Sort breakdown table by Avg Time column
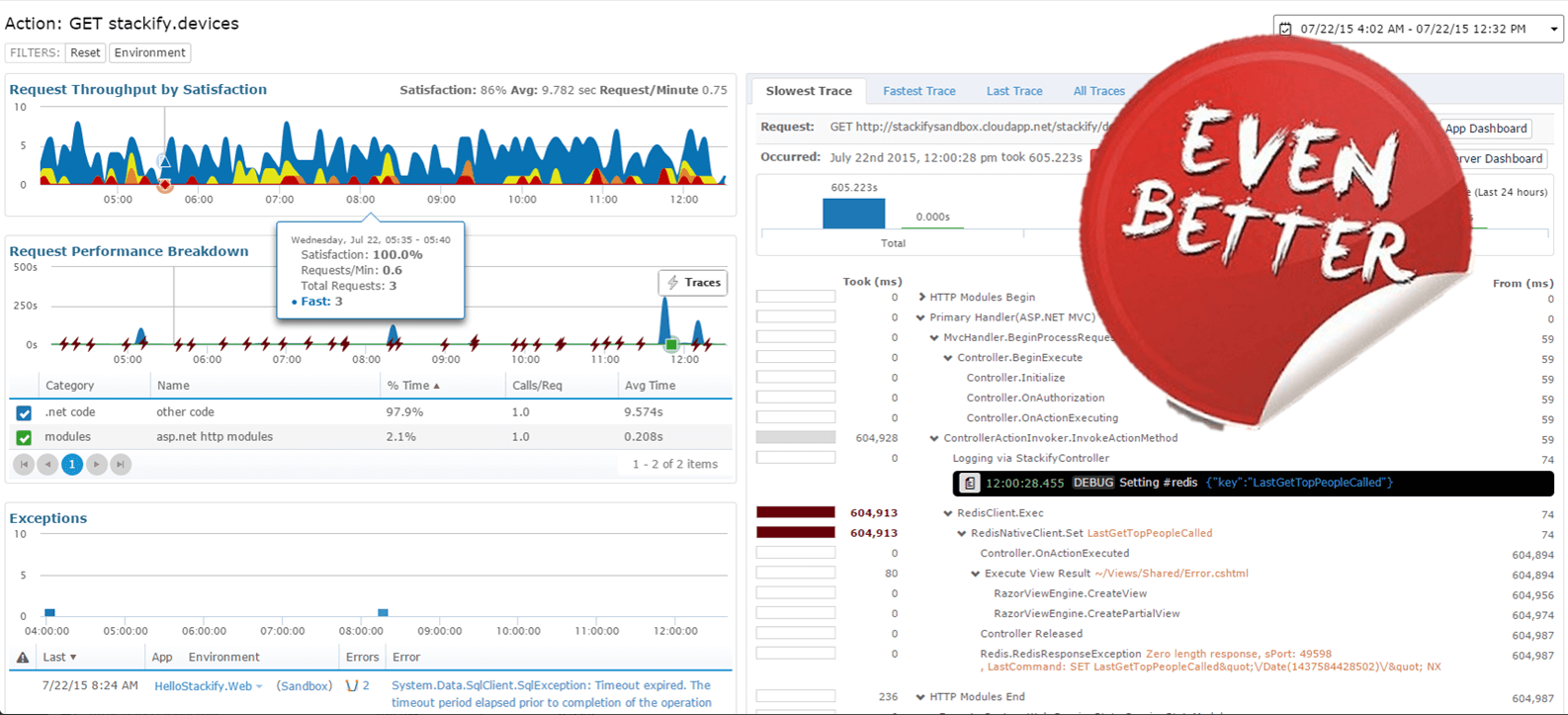 650,386
